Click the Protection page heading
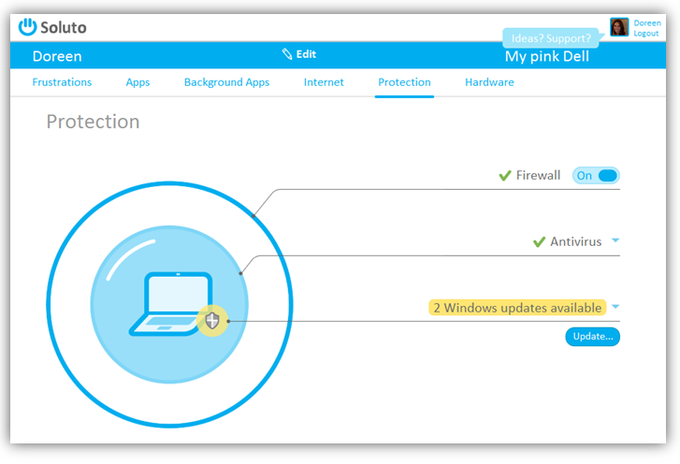The width and height of the screenshot is (680, 464). click(x=93, y=122)
